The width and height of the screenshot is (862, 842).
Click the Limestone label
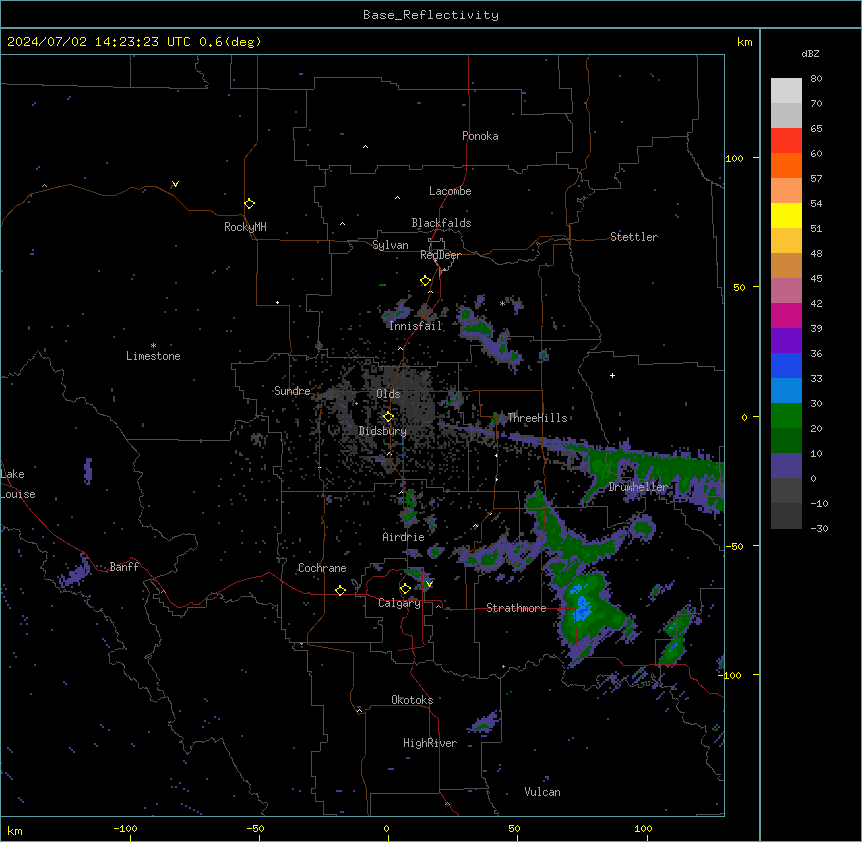pyautogui.click(x=153, y=356)
